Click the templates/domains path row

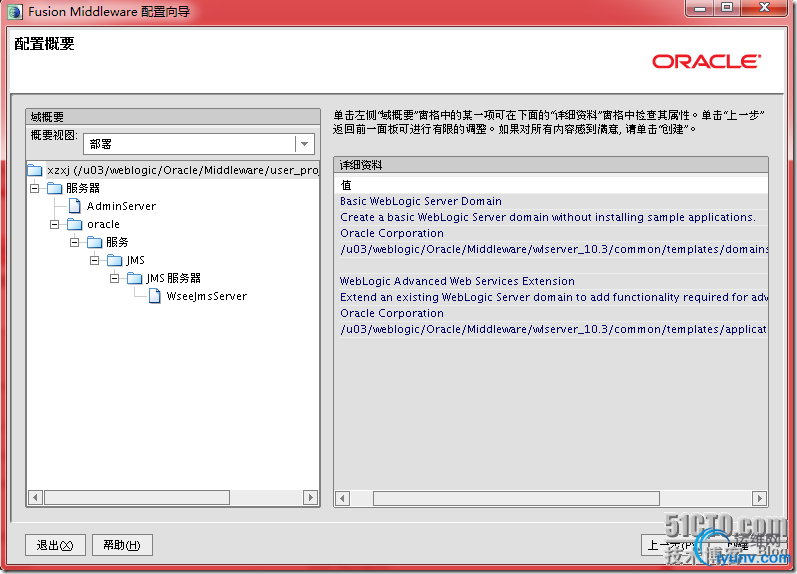tap(551, 249)
